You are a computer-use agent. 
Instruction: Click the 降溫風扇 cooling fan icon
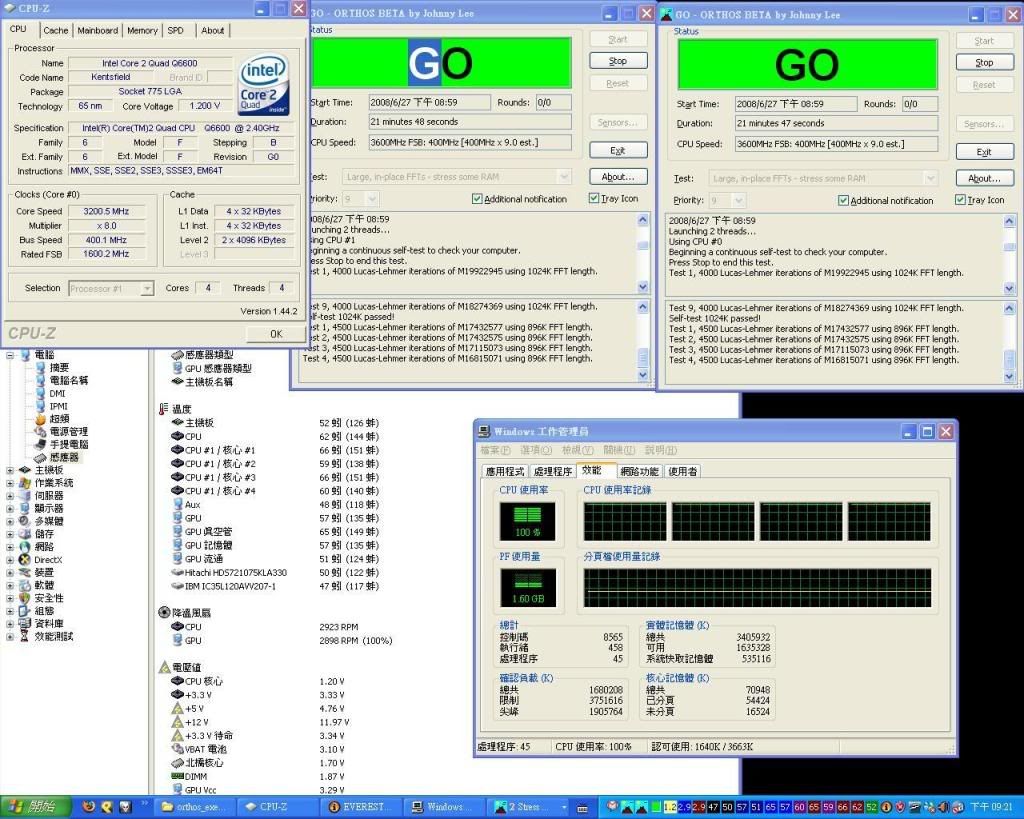163,613
